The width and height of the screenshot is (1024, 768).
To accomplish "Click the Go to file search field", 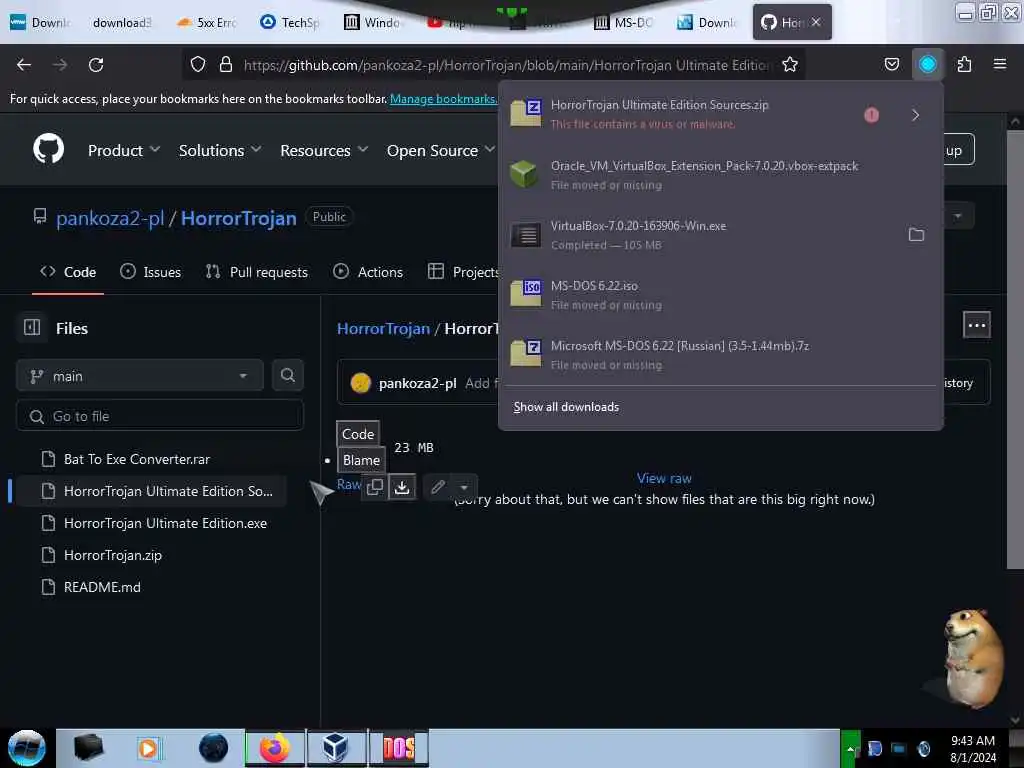I will (x=160, y=416).
